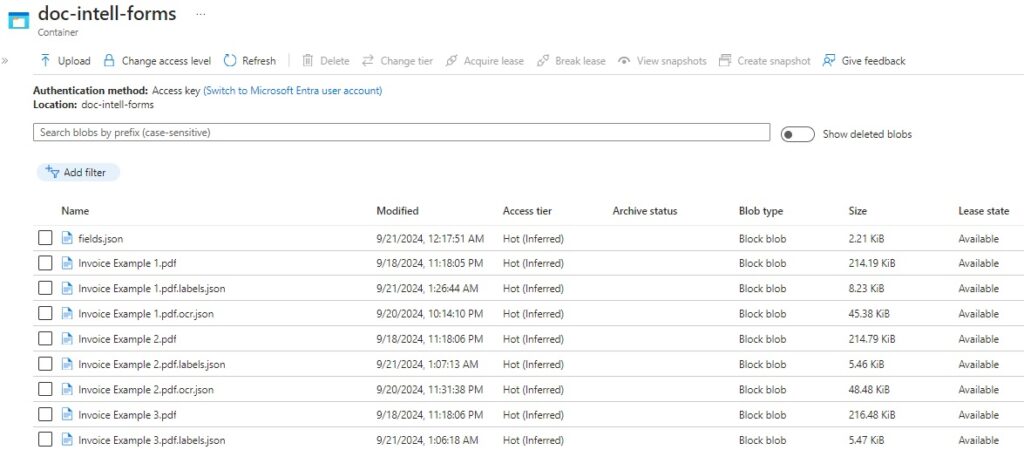Open Invoice Example 1.pdf.labels.json blob
Viewport: 1024px width, 450px height.
click(152, 289)
